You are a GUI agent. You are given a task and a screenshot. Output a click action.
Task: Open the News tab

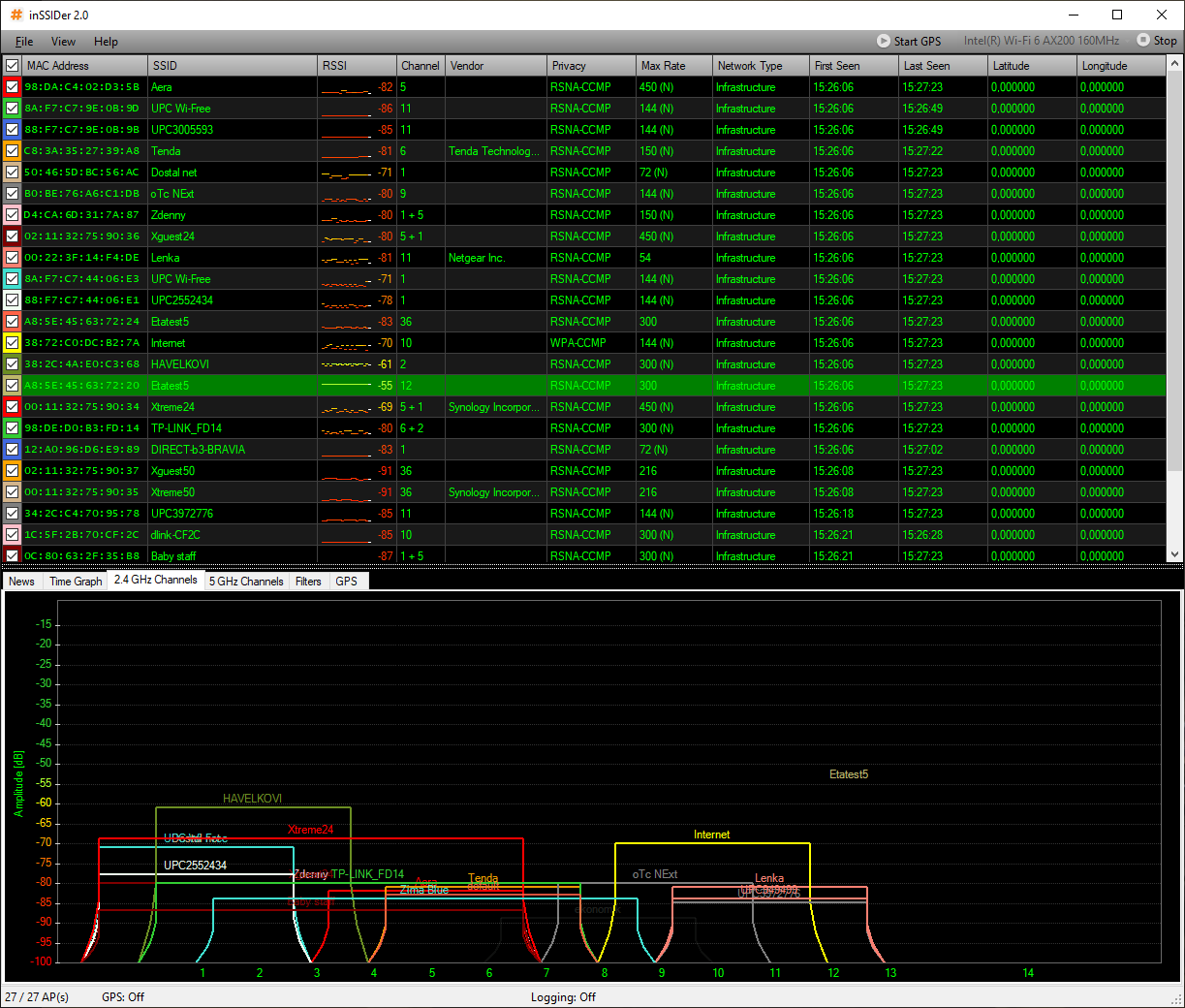pyautogui.click(x=21, y=582)
